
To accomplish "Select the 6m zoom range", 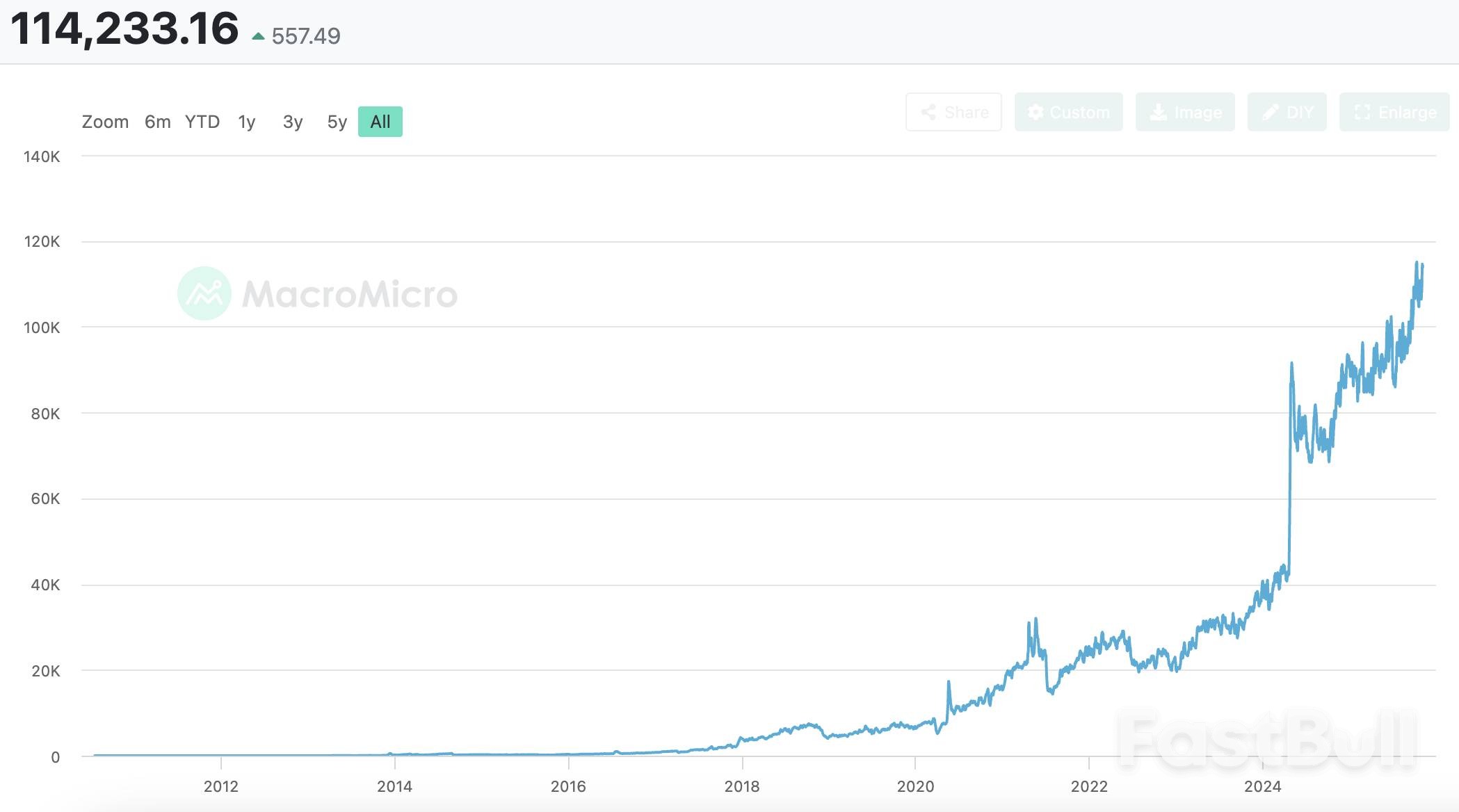I will click(x=158, y=122).
